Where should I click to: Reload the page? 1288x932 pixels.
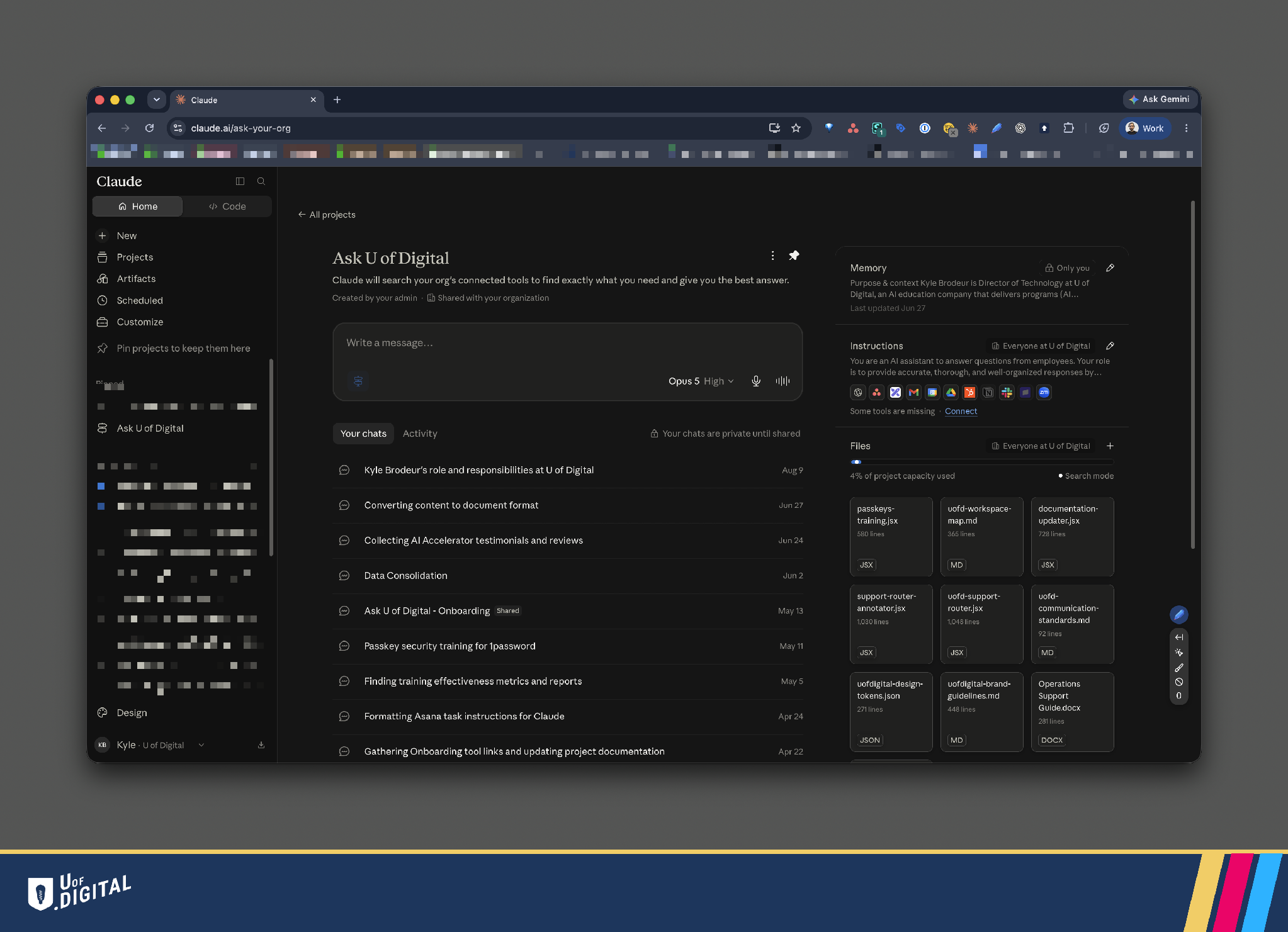coord(149,128)
